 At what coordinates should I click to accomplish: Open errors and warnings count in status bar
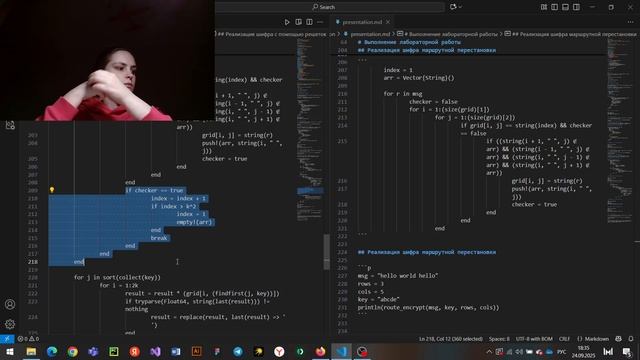[28, 339]
